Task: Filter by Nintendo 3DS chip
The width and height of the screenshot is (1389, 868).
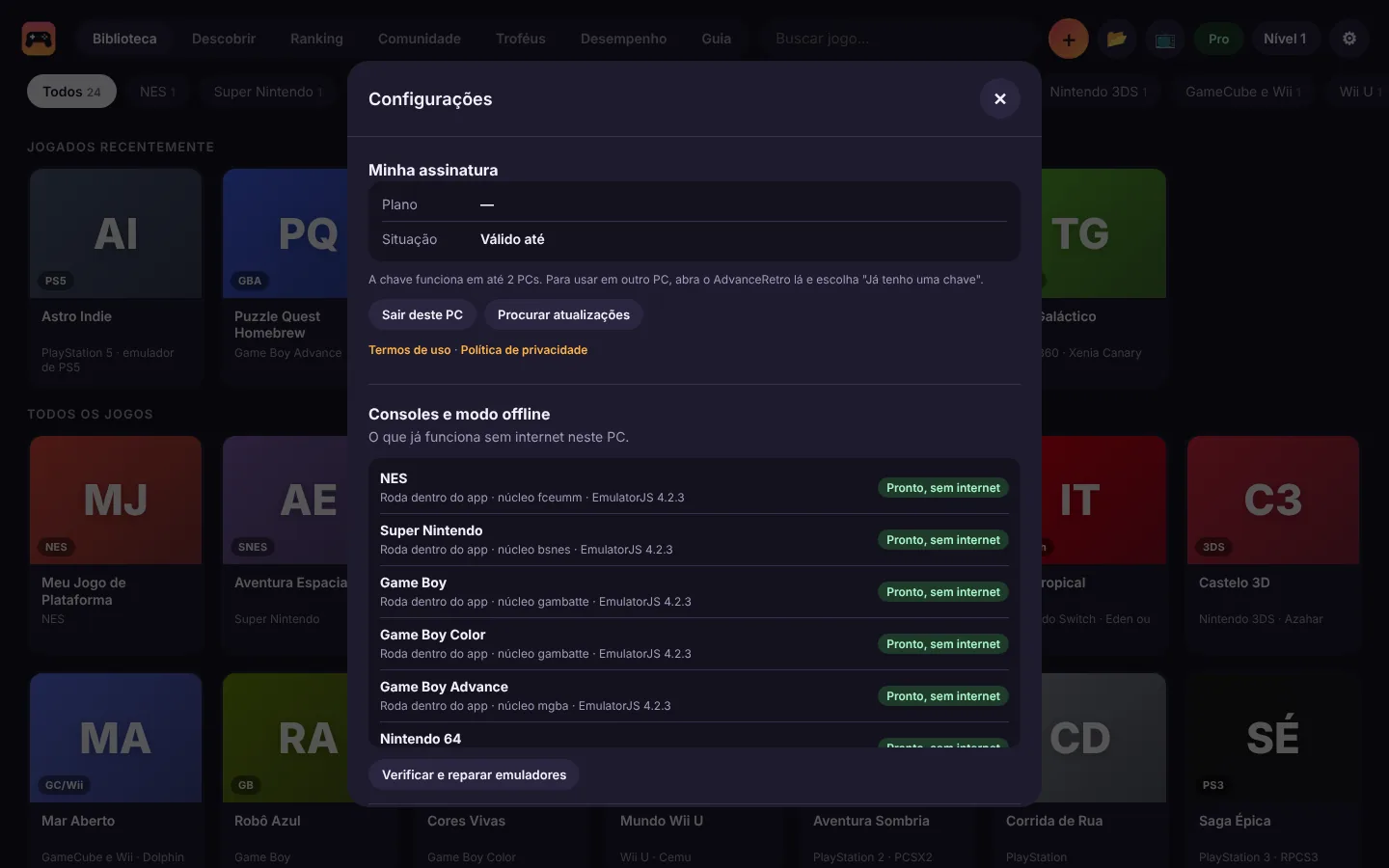Action: tap(1098, 92)
